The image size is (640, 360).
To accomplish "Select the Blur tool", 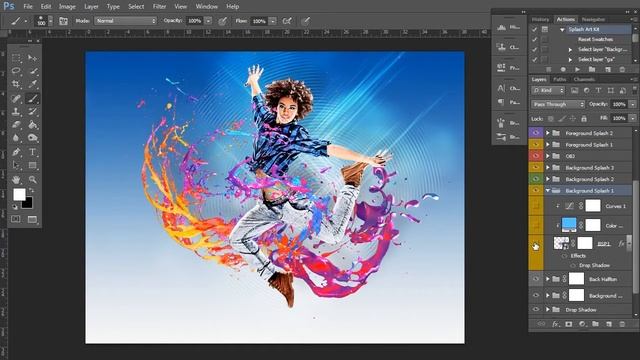I will (16, 138).
